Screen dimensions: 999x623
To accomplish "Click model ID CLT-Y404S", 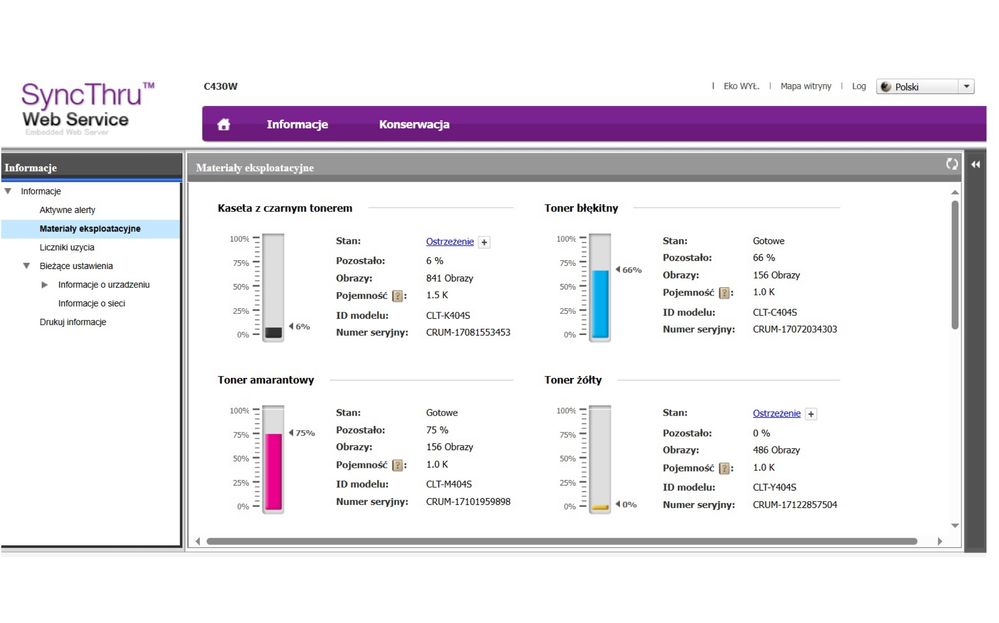I will tap(774, 487).
